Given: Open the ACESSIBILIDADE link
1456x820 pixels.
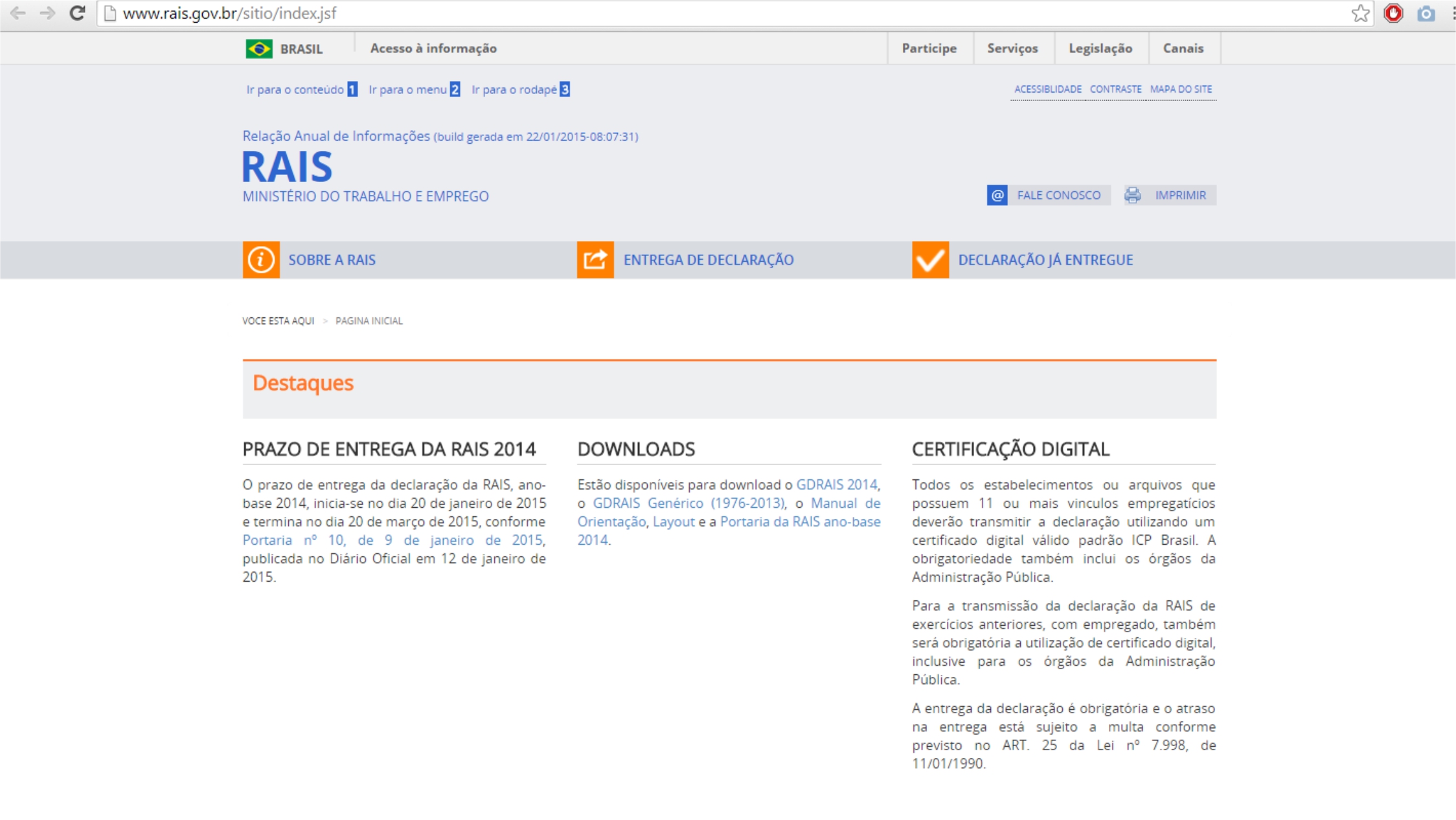Looking at the screenshot, I should 1047,89.
